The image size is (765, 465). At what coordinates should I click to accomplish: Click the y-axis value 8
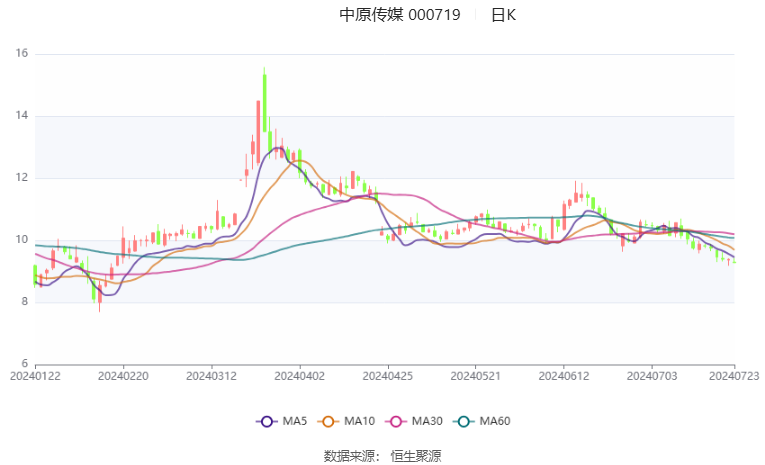tap(25, 302)
